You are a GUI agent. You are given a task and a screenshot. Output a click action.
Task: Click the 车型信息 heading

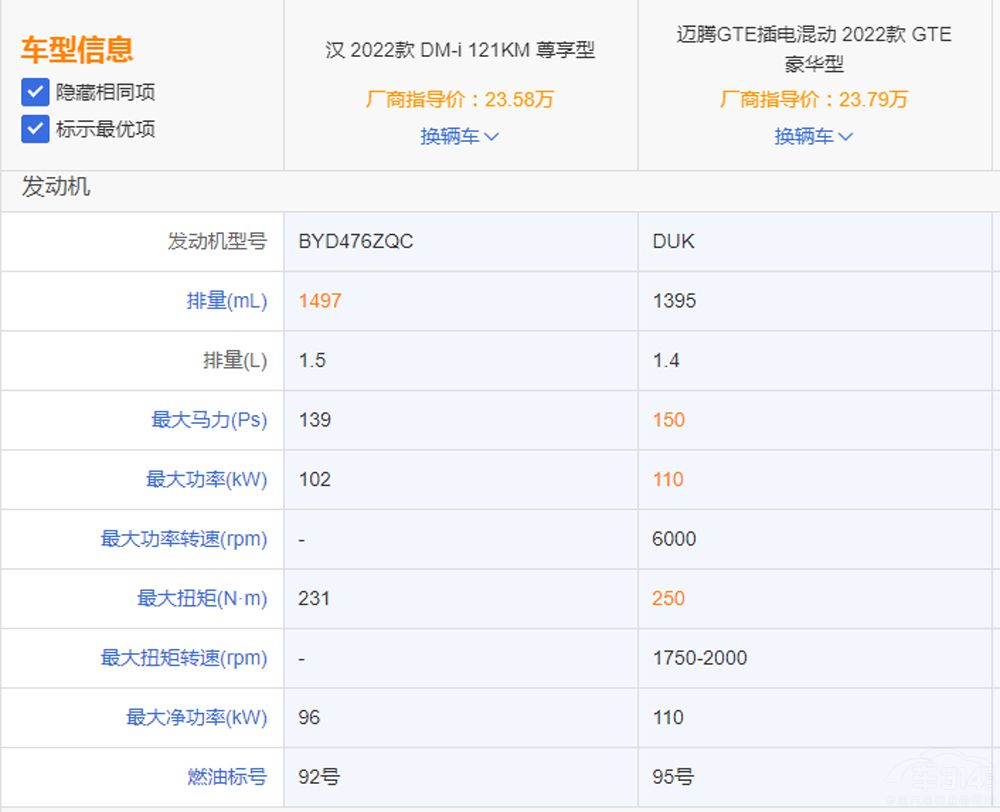point(77,49)
